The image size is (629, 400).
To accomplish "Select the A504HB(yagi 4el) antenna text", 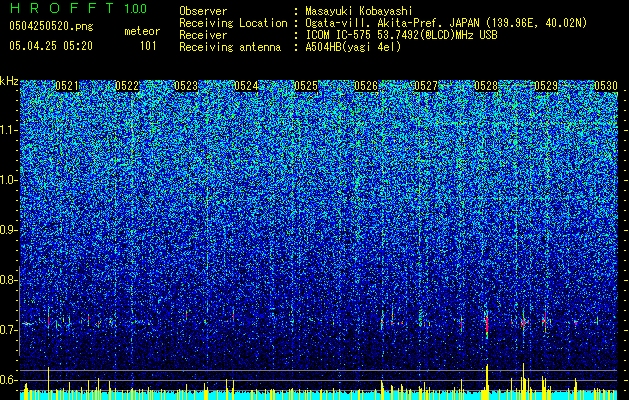I will click(353, 47).
